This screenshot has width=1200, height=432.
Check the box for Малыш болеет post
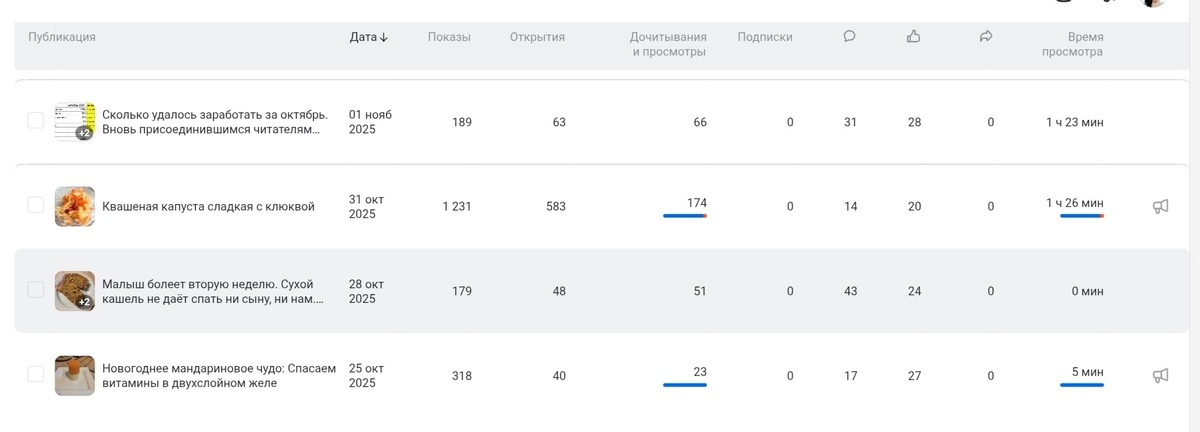click(x=36, y=290)
